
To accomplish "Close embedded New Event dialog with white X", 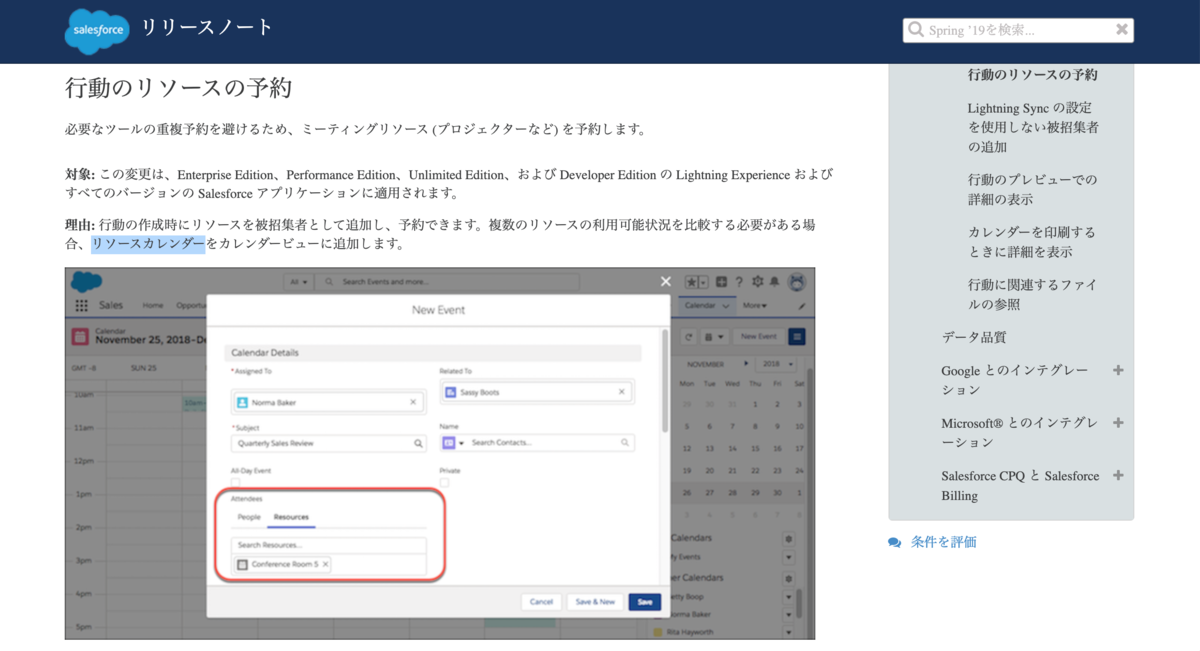I will click(x=666, y=281).
